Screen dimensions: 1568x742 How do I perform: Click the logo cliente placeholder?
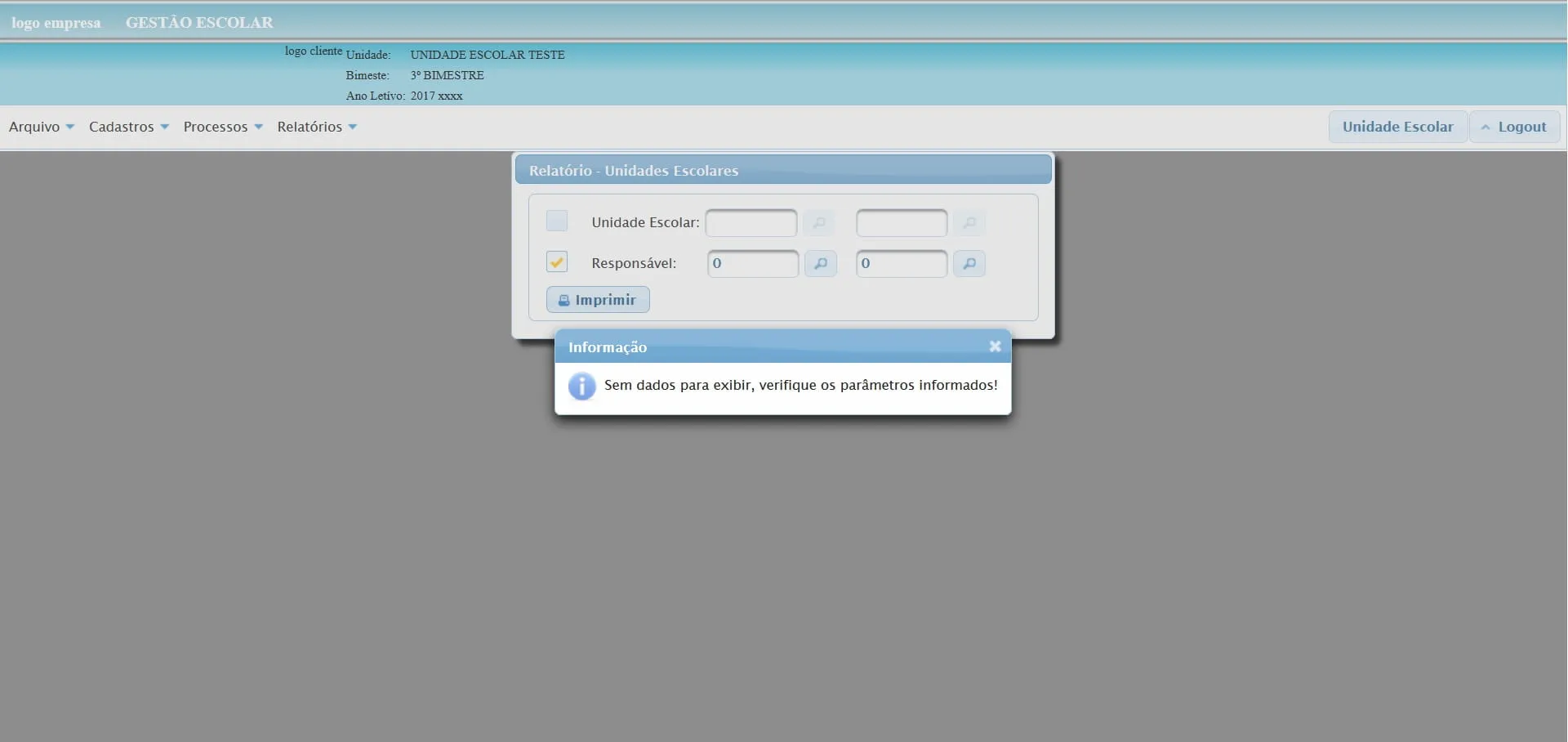[x=314, y=51]
